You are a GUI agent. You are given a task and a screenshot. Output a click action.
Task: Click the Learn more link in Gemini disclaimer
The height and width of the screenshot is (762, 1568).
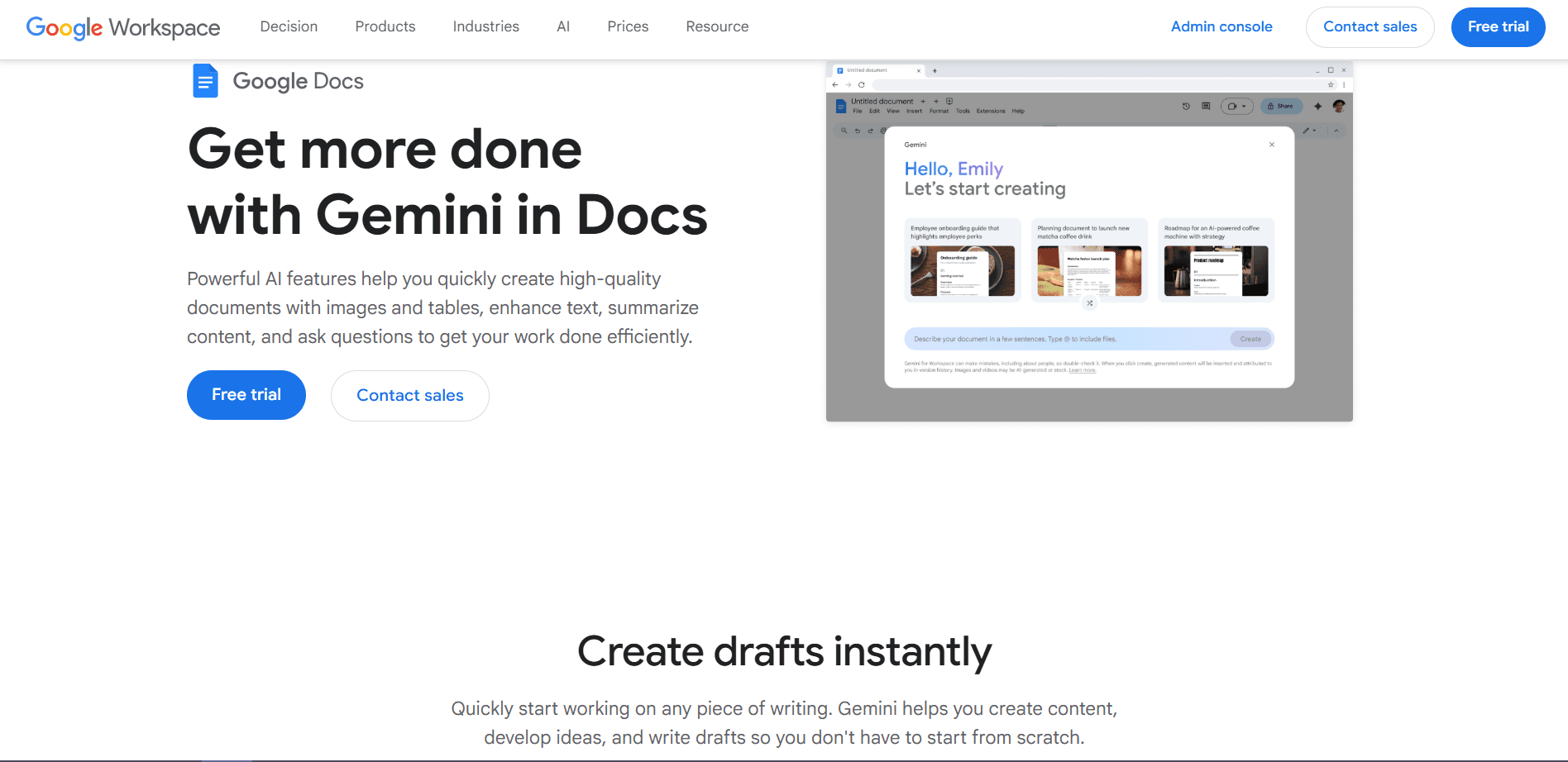click(x=1083, y=370)
